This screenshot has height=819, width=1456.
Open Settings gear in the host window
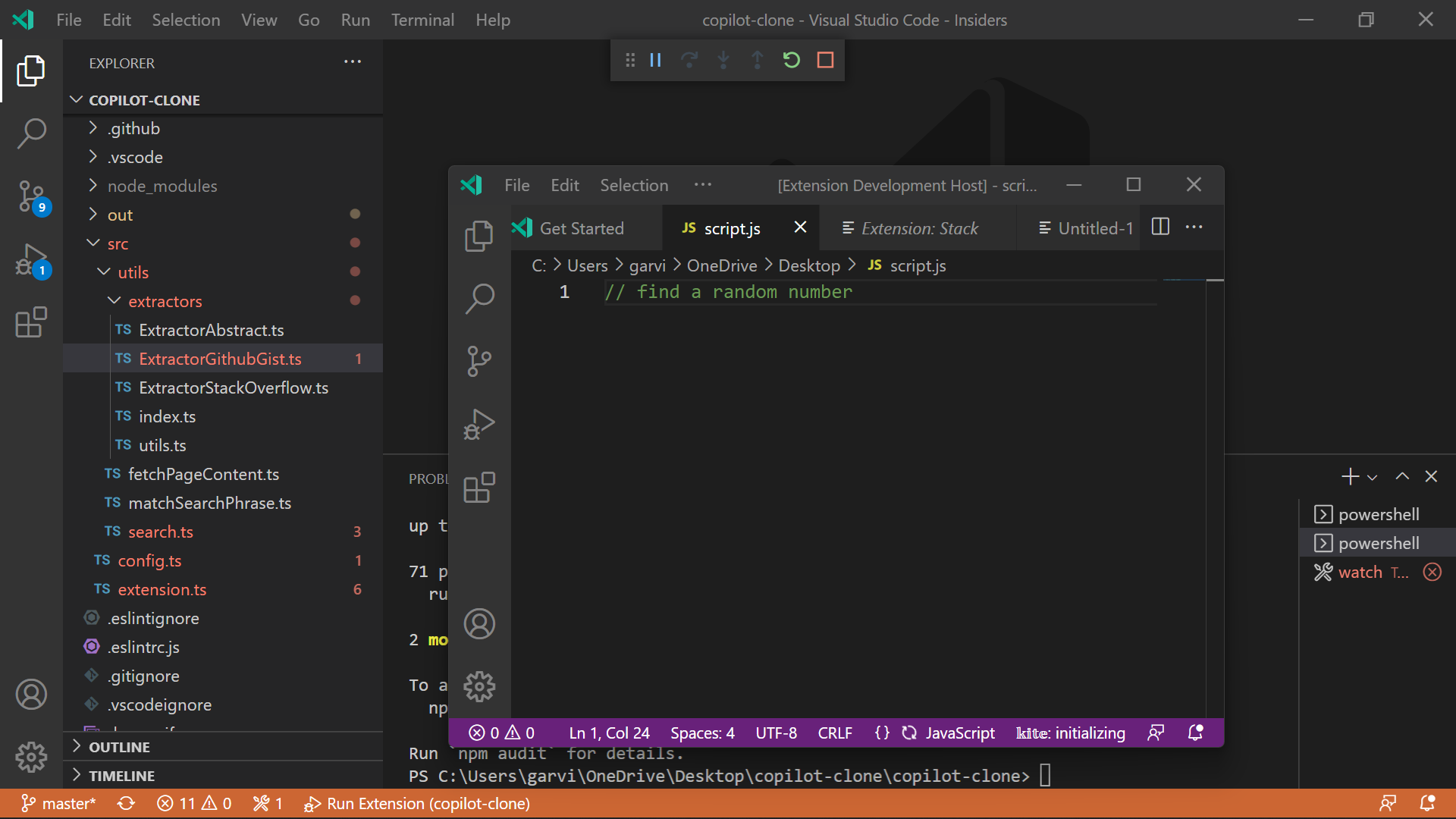(x=479, y=686)
